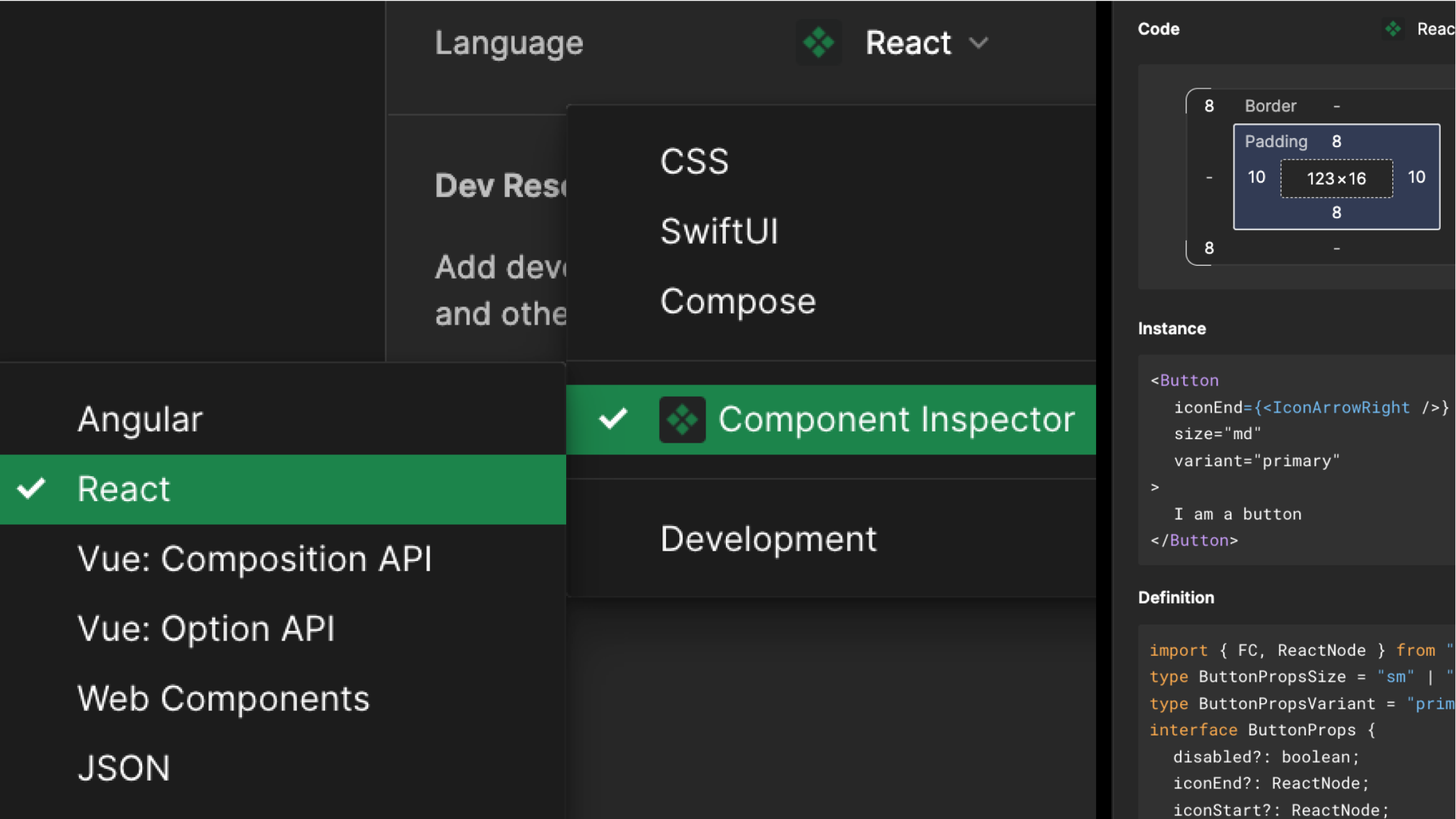Click Component Inspector's green diamond icon
1456x819 pixels.
682,420
